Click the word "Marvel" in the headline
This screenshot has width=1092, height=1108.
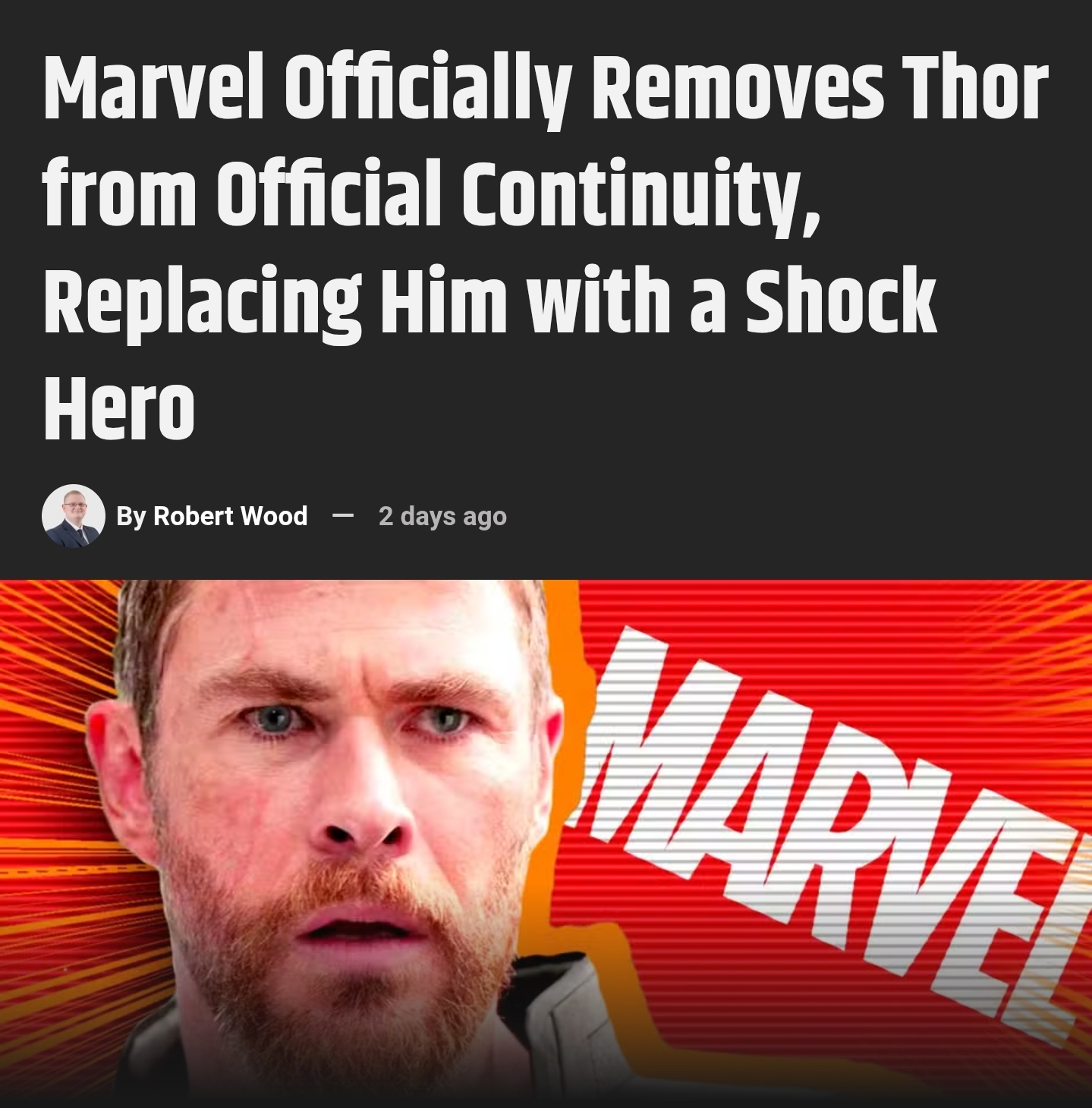(x=154, y=90)
